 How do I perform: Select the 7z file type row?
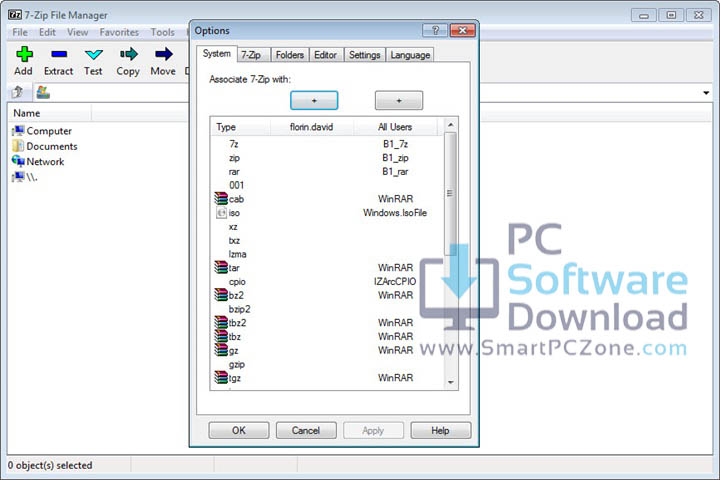[x=327, y=144]
